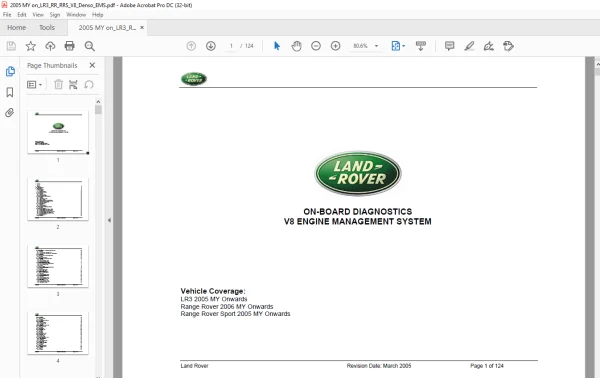Close the 2005 MY on_LR3 document tab
Image resolution: width=600 pixels, height=378 pixels.
pyautogui.click(x=142, y=28)
